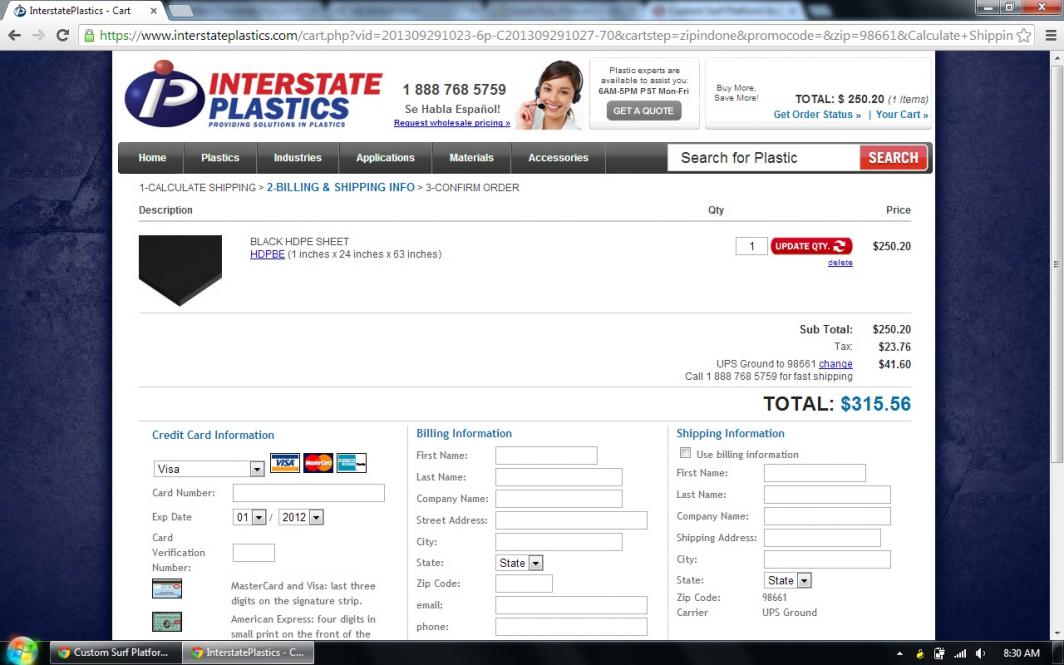The width and height of the screenshot is (1064, 665).
Task: Click the change shipping link
Action: click(835, 364)
